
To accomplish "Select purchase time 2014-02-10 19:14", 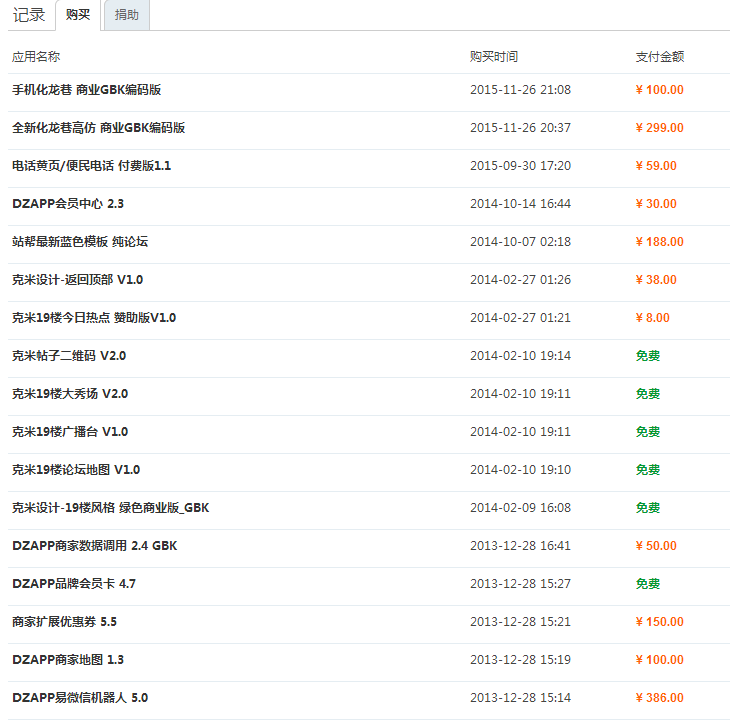I will (520, 356).
